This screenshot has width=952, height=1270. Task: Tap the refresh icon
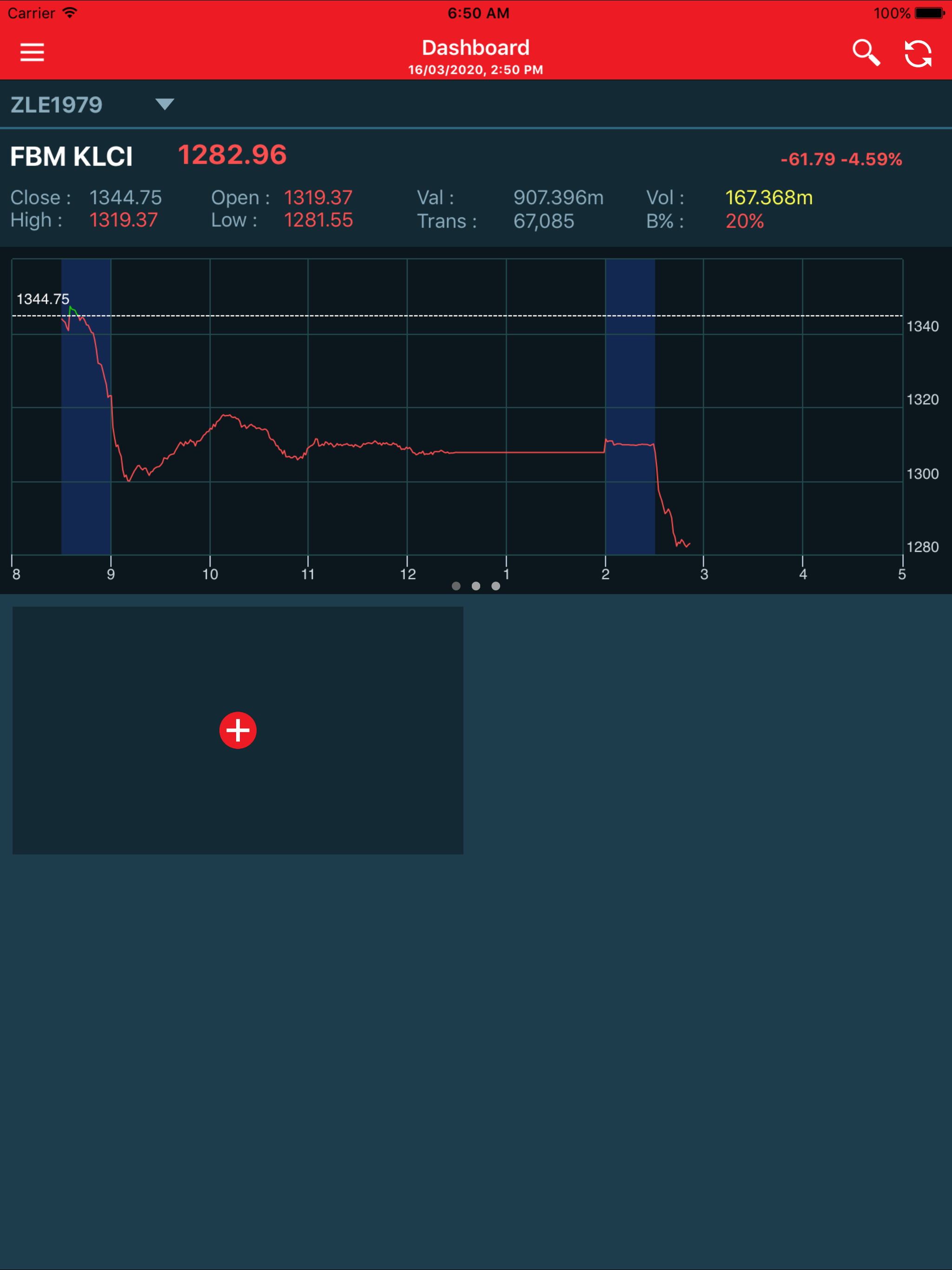(x=918, y=53)
